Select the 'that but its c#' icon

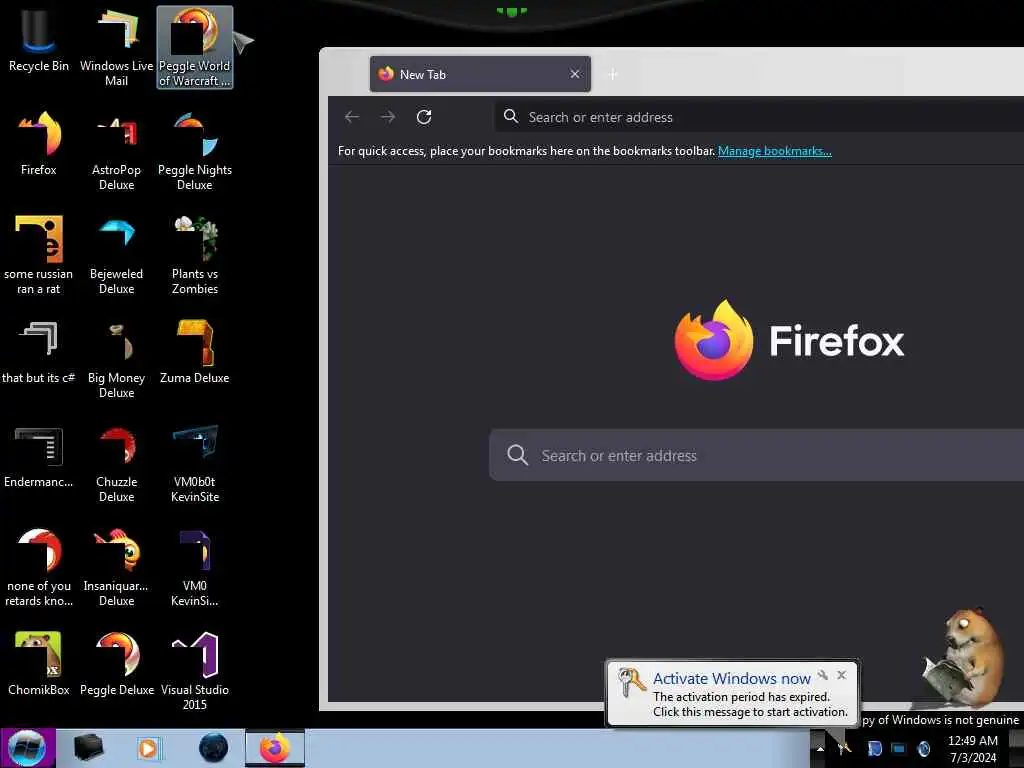(x=39, y=352)
